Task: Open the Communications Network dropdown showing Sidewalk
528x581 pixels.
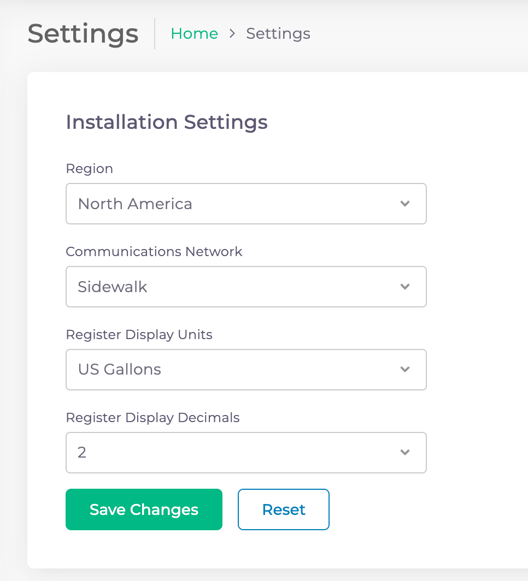Action: point(246,286)
